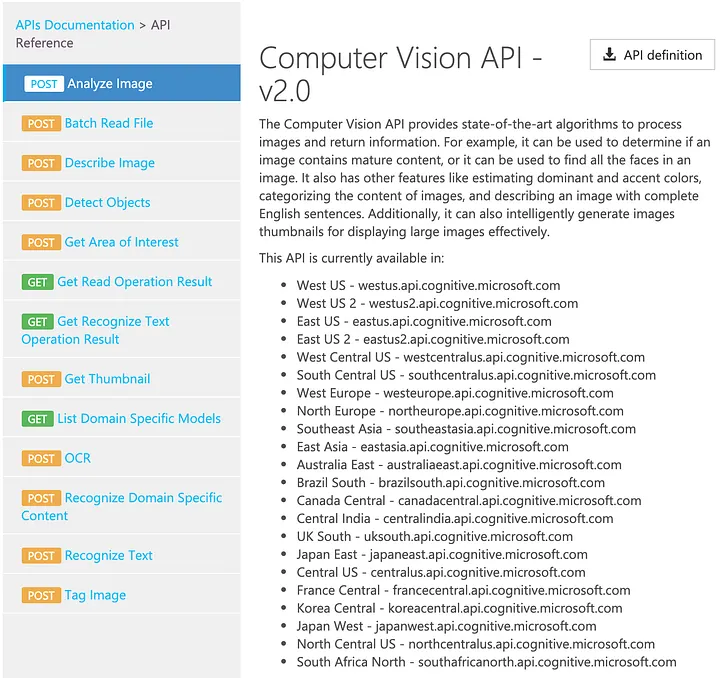
Task: Click the GET badge beside Get Read Operation Result
Action: [x=37, y=282]
